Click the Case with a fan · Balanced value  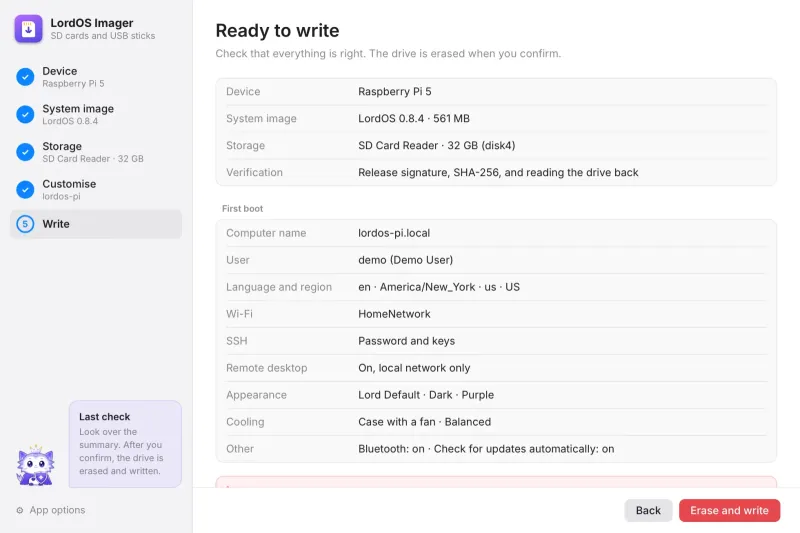coord(424,422)
